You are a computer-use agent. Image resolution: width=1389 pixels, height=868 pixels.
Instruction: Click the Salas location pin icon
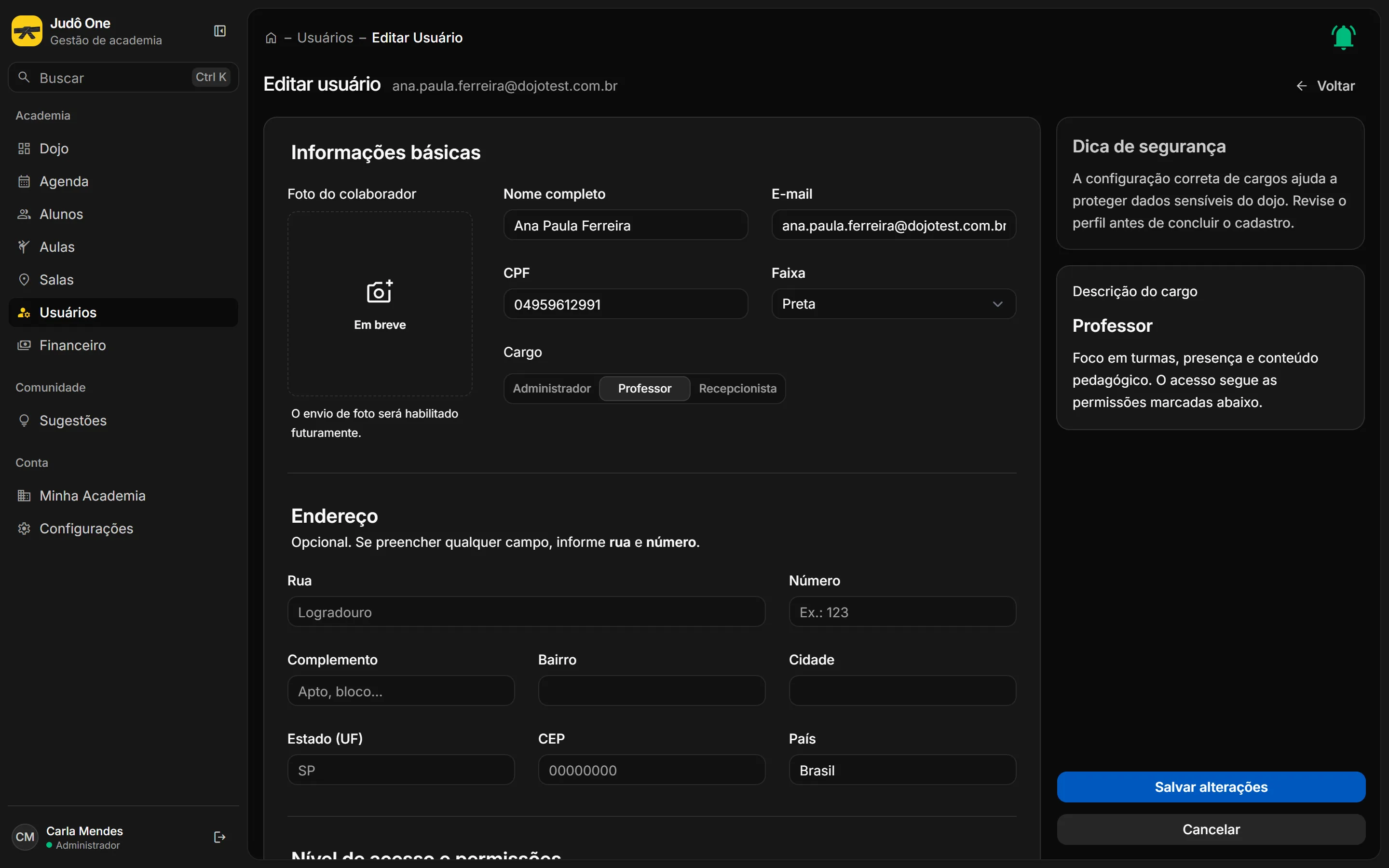click(24, 280)
